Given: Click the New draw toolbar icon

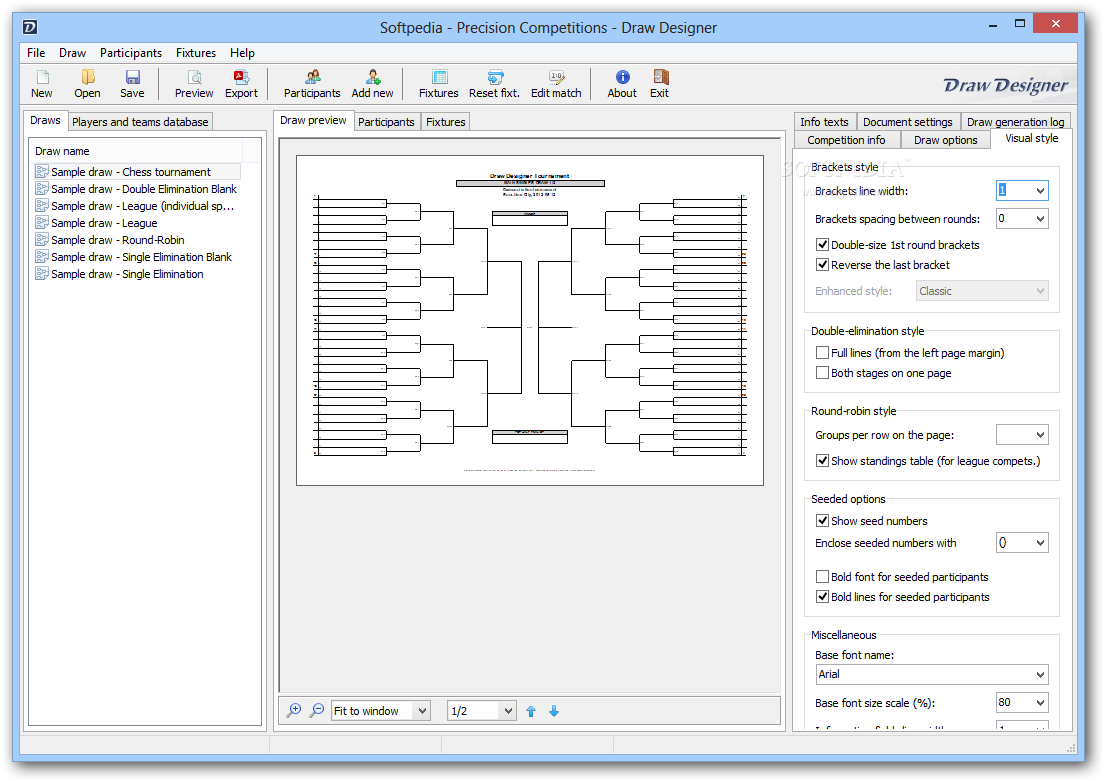Looking at the screenshot, I should pyautogui.click(x=42, y=84).
